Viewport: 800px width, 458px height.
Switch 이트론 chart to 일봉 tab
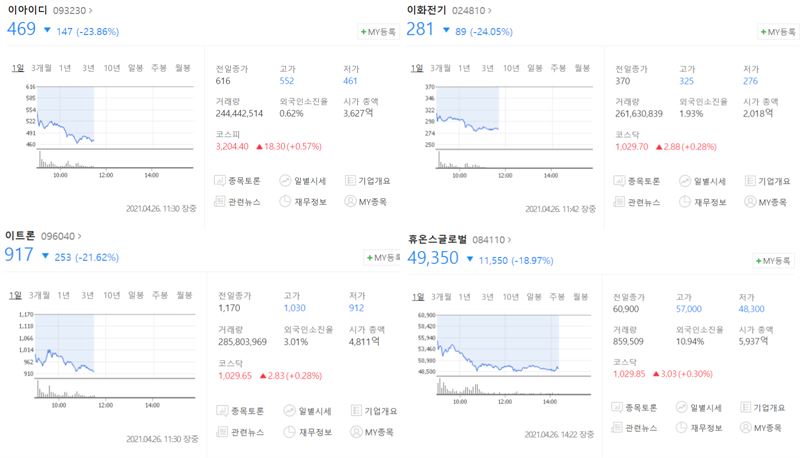(136, 295)
